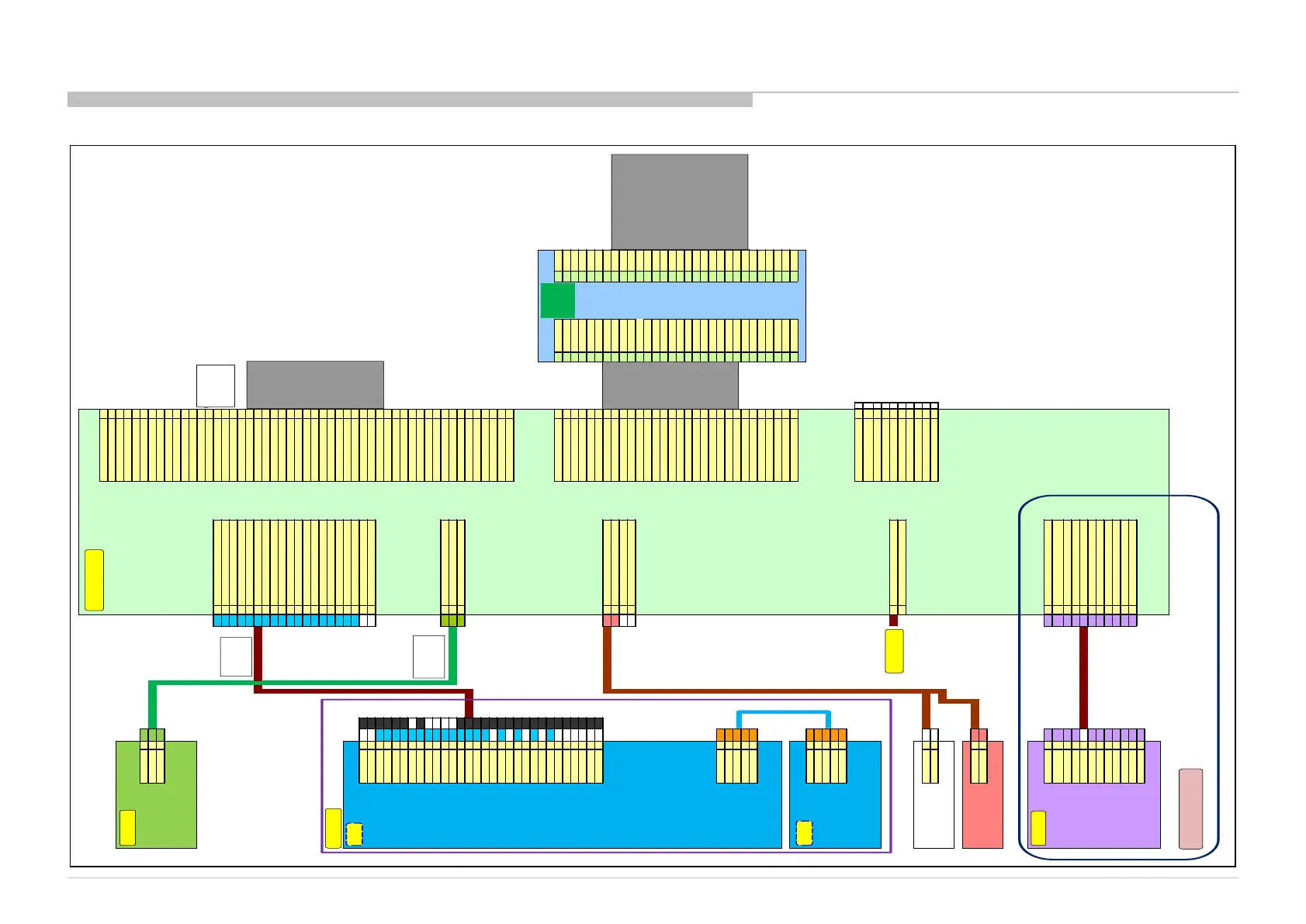Click the white box under the cyan connector strip
This screenshot has height=924, width=1306.
pos(236,656)
